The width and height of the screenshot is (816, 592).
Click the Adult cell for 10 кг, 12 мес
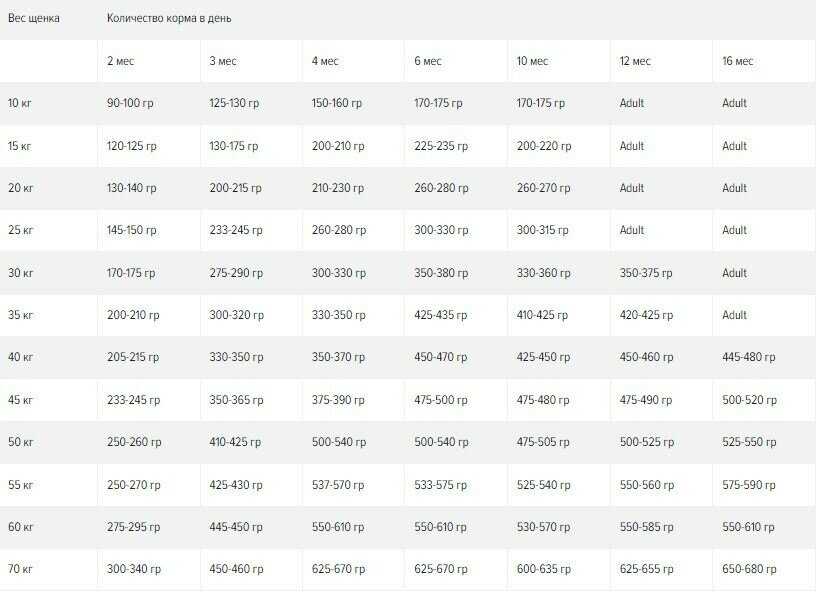[x=632, y=103]
